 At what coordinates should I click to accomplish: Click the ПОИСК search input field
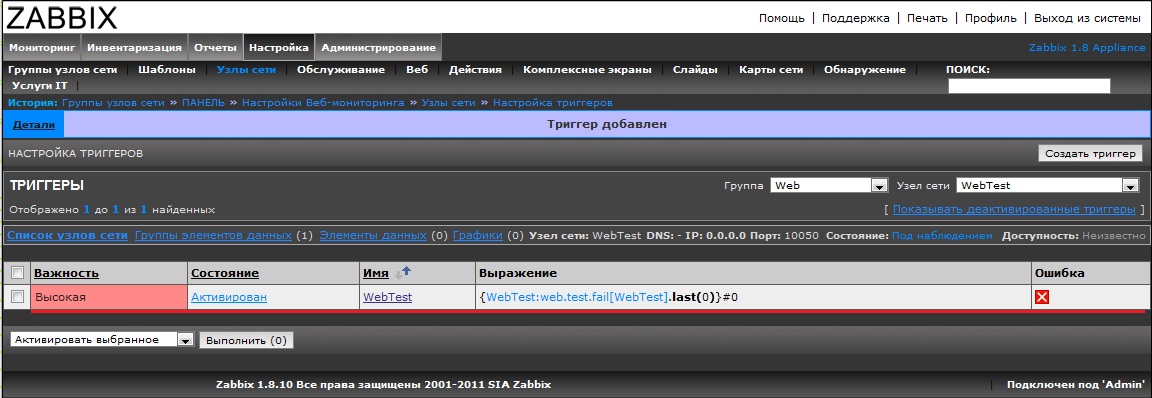pos(1029,86)
